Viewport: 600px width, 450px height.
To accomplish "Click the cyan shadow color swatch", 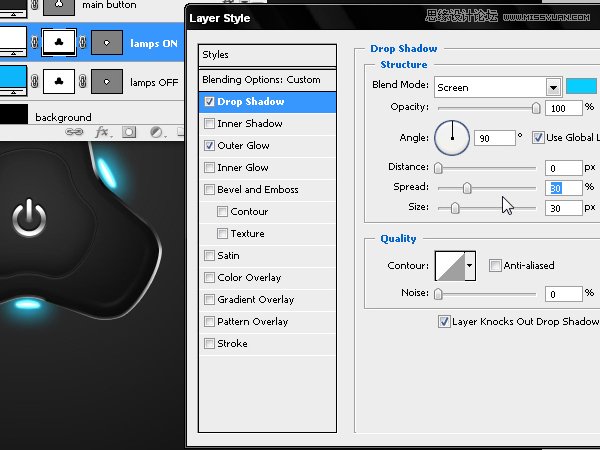I will 581,86.
